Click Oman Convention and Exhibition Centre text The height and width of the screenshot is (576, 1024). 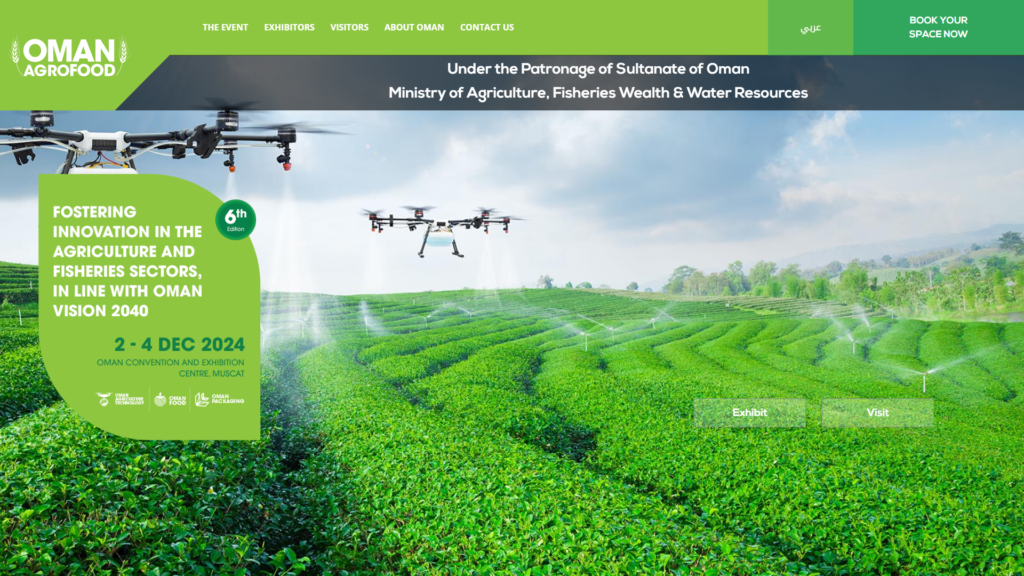tap(170, 368)
